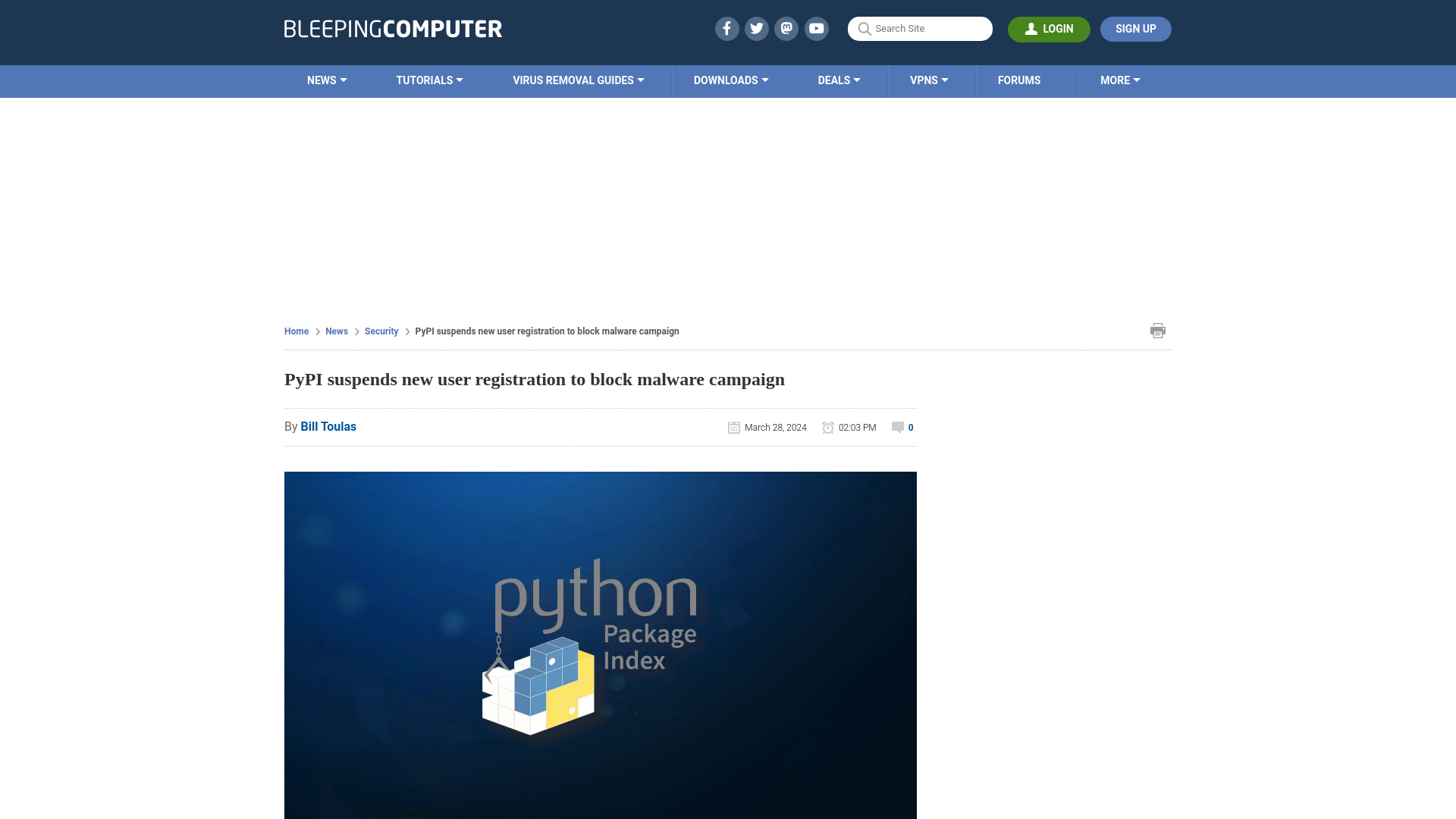Click the comments count icon
This screenshot has height=819, width=1456.
tap(898, 427)
